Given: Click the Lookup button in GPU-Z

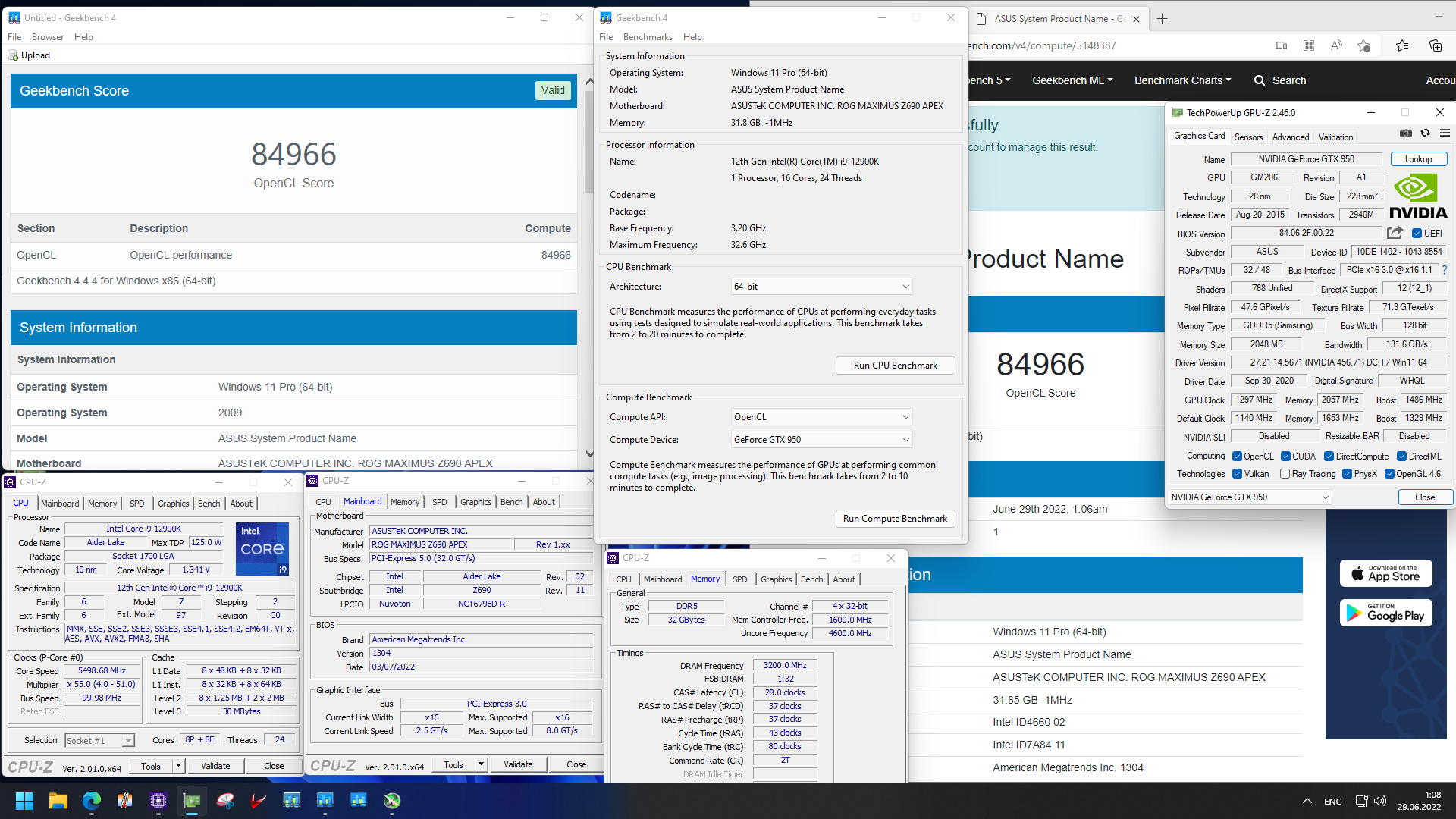Looking at the screenshot, I should click(x=1418, y=159).
